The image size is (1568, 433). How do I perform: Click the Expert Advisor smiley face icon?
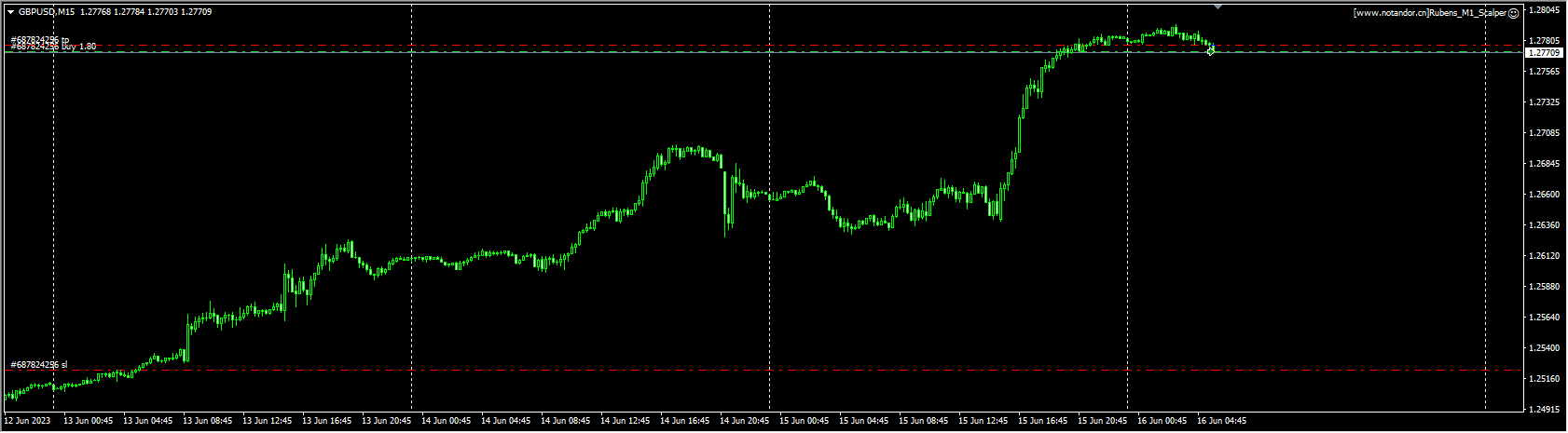tap(1514, 13)
